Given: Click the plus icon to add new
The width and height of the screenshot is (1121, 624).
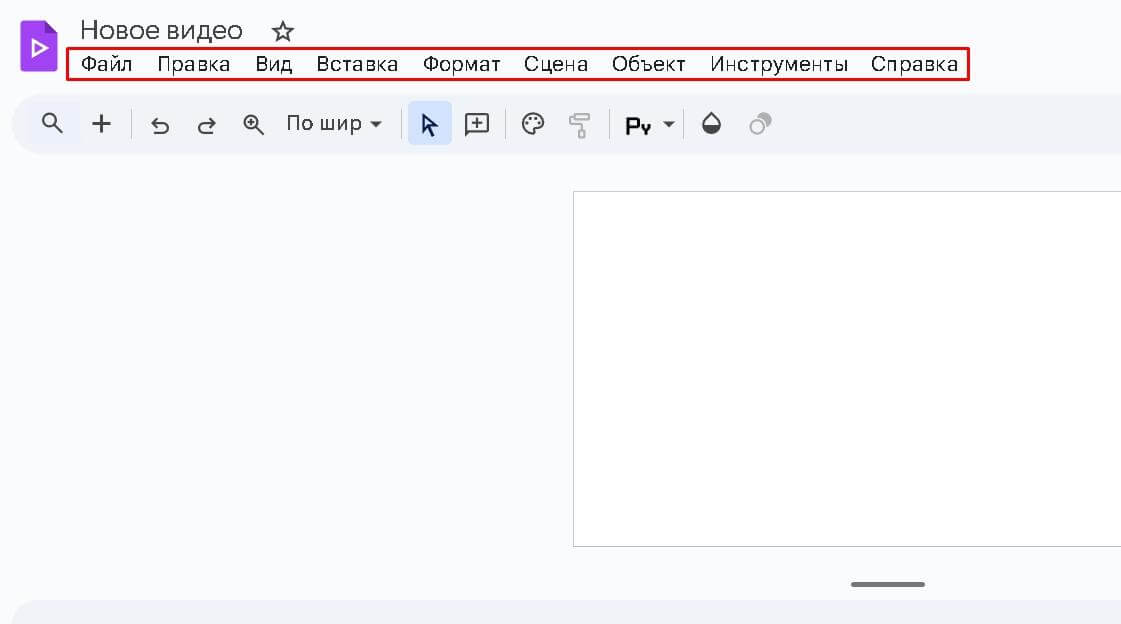Looking at the screenshot, I should pyautogui.click(x=102, y=124).
